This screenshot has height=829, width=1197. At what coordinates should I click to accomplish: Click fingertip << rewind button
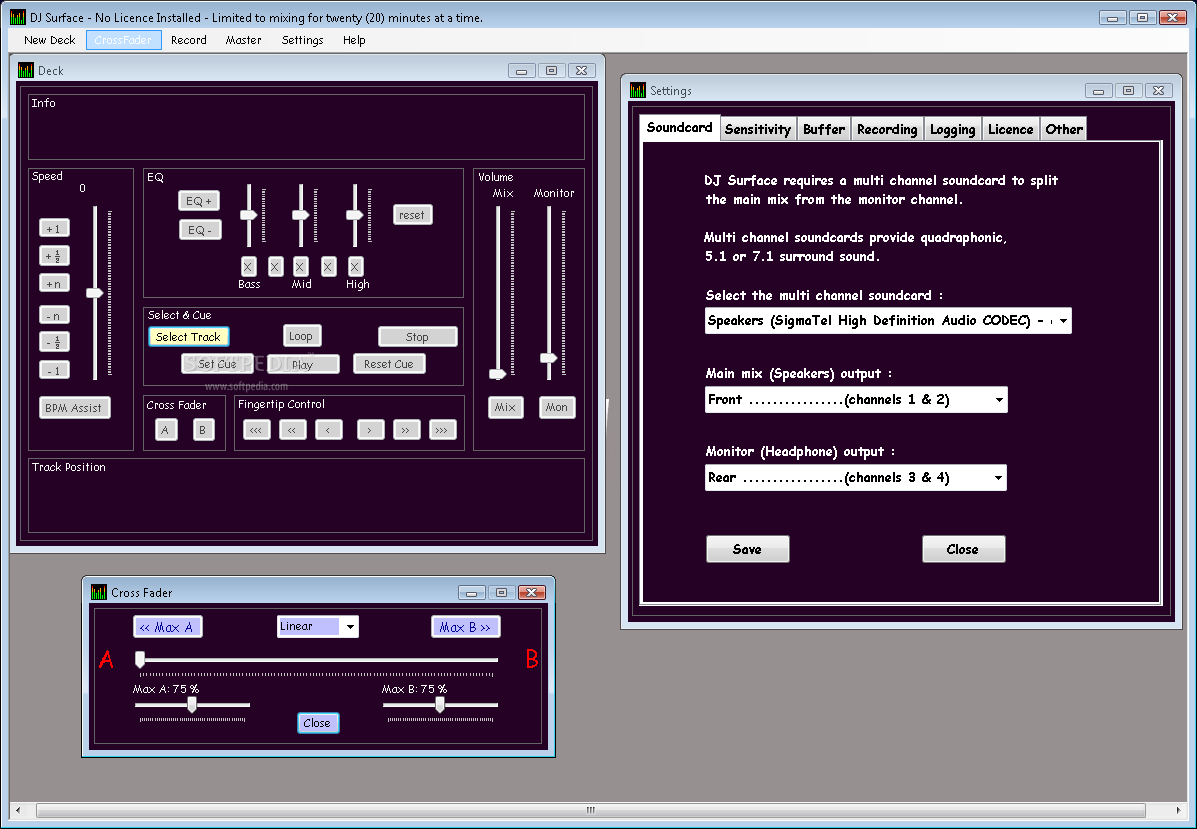(x=292, y=430)
